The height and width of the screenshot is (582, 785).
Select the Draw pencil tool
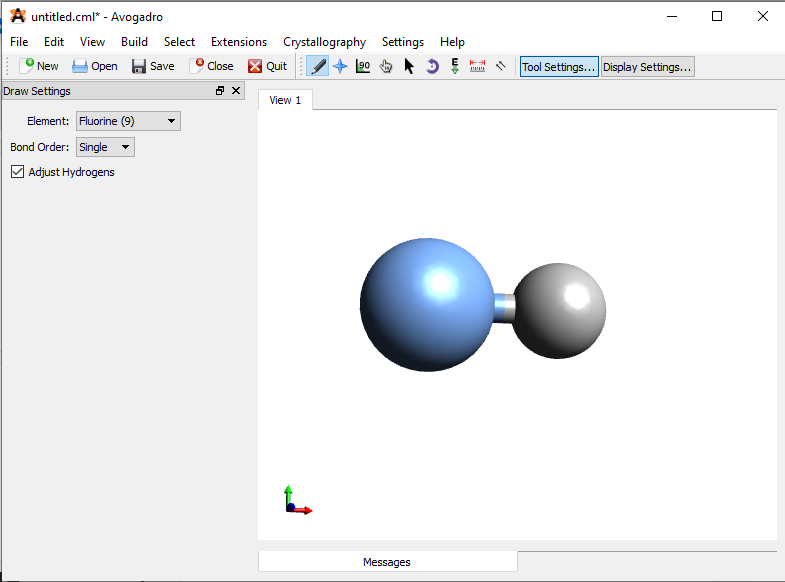point(317,66)
